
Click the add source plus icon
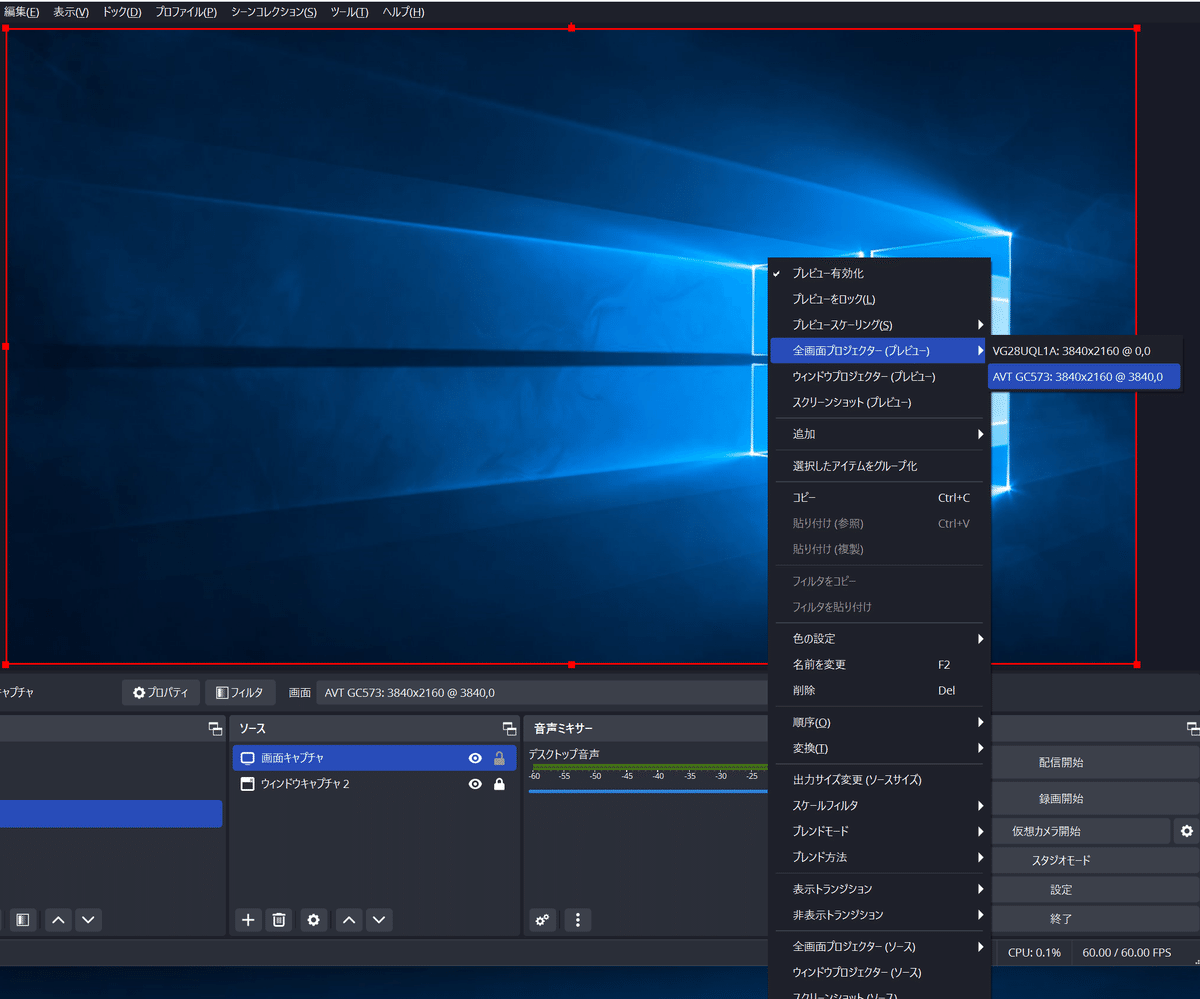click(249, 920)
